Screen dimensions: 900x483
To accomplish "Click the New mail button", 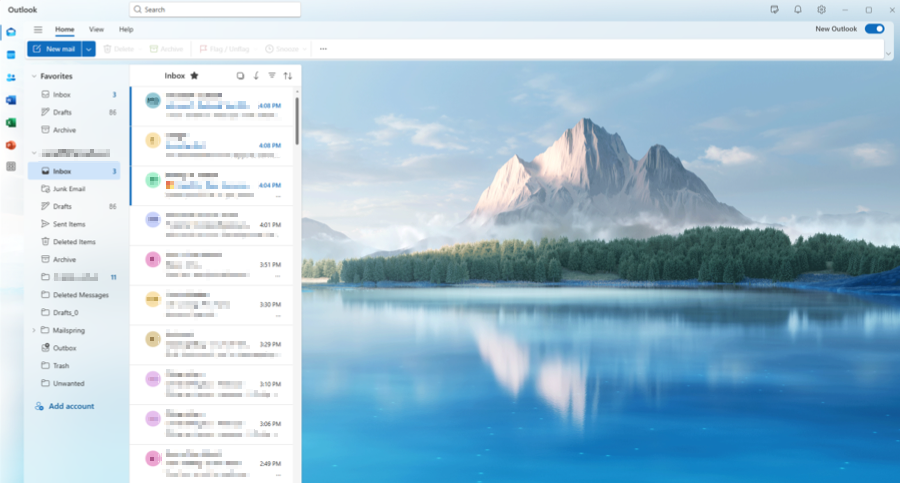I will point(54,48).
